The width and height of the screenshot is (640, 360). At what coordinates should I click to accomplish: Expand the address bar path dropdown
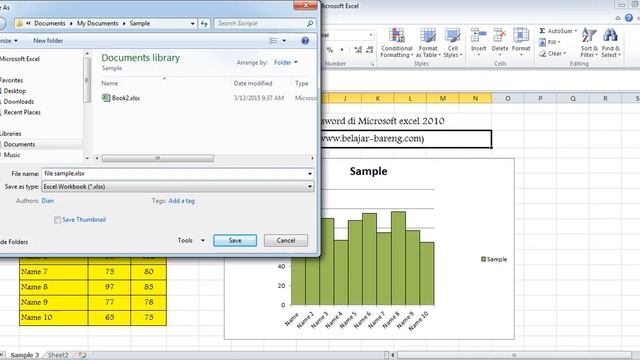193,24
